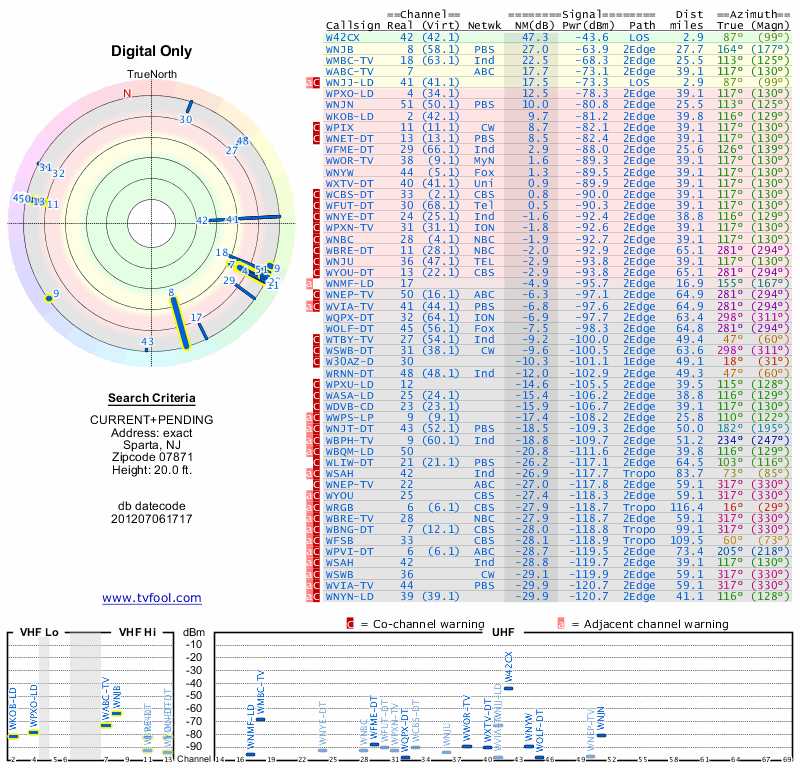Click the pink adjacent channel legend icon
800x768 pixels.
(561, 624)
